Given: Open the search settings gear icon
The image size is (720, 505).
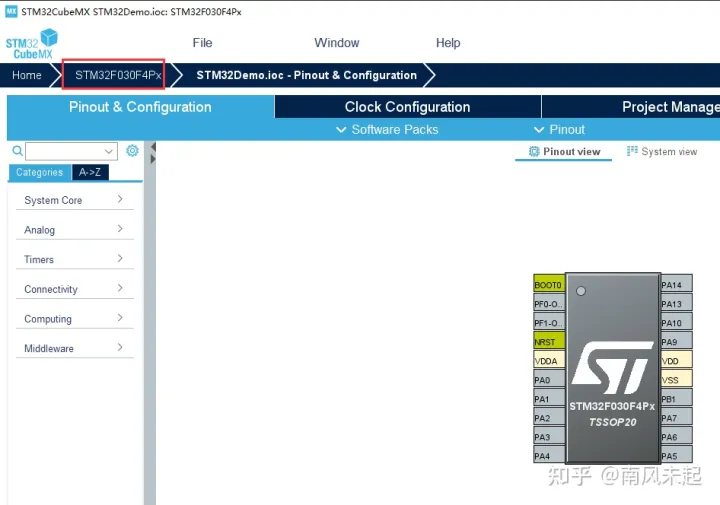Looking at the screenshot, I should 132,151.
